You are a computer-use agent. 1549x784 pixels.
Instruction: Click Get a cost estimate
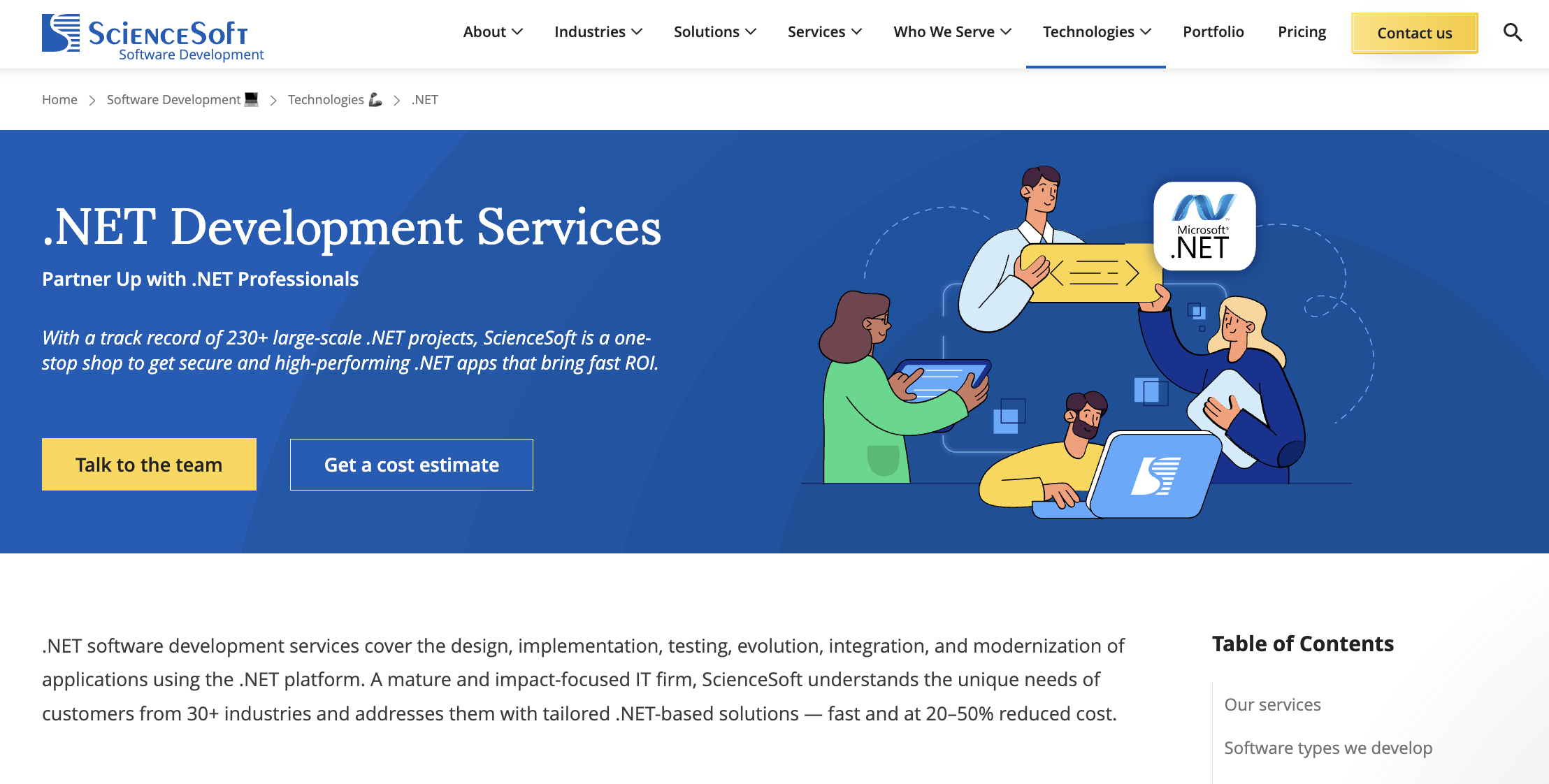click(x=411, y=464)
